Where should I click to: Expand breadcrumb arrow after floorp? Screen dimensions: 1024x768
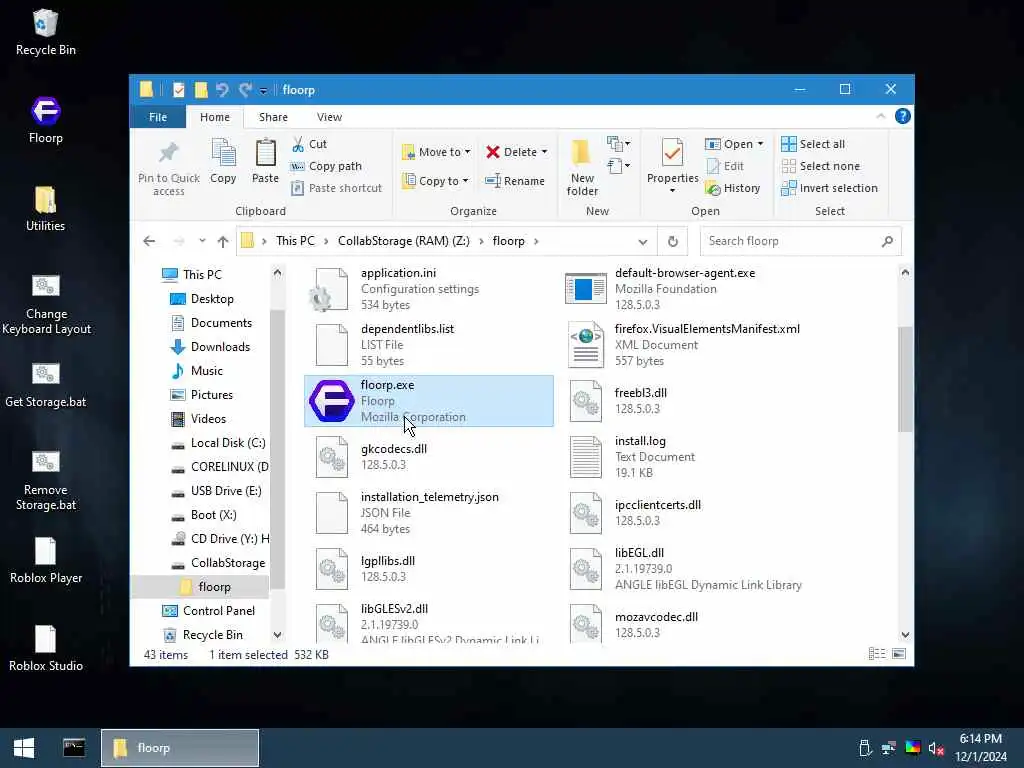536,242
